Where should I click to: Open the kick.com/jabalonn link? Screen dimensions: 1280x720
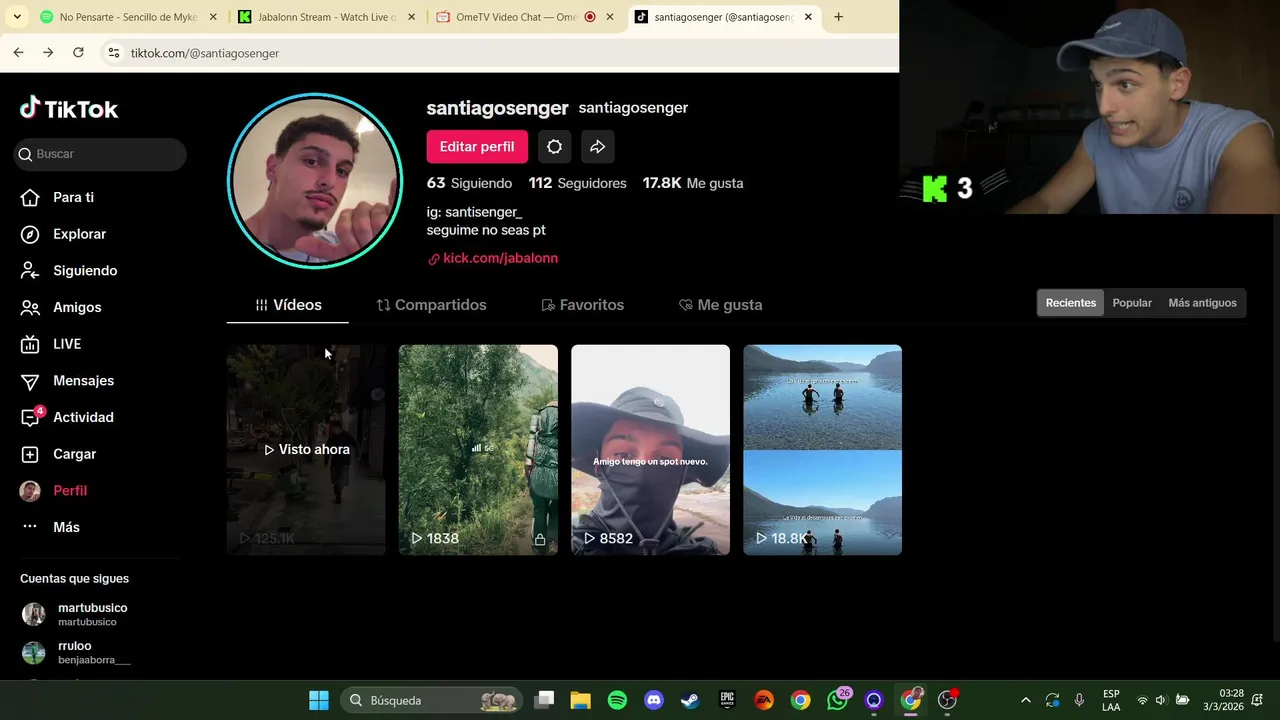click(x=493, y=258)
